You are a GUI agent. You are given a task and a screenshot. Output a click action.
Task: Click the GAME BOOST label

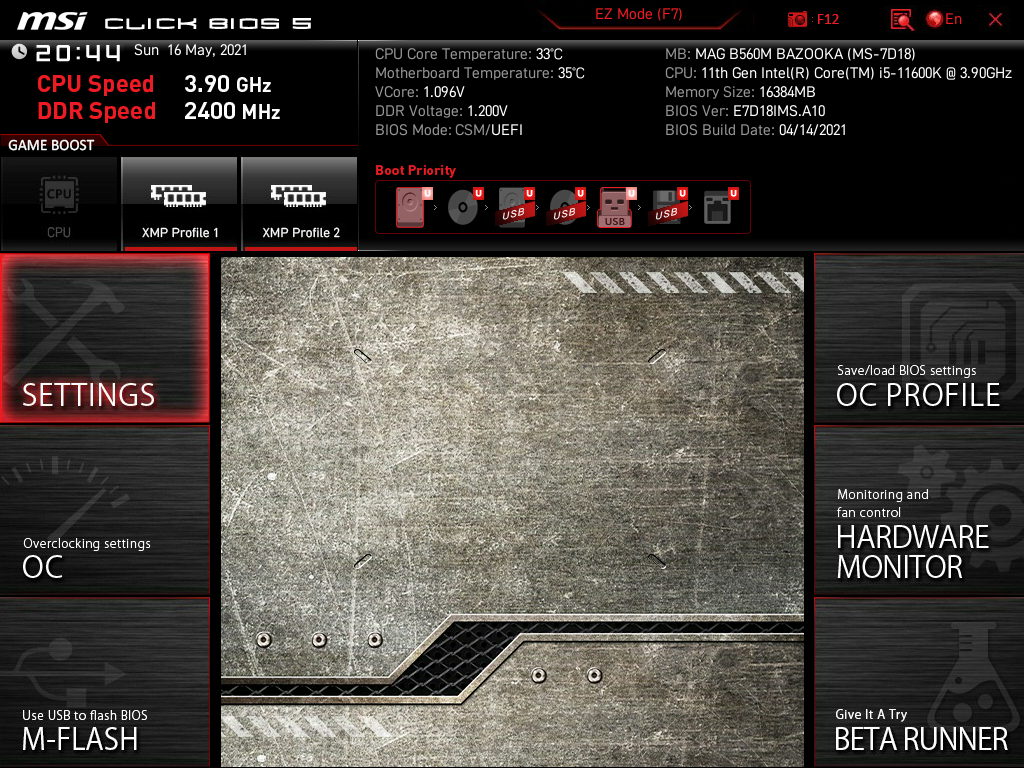pos(51,145)
